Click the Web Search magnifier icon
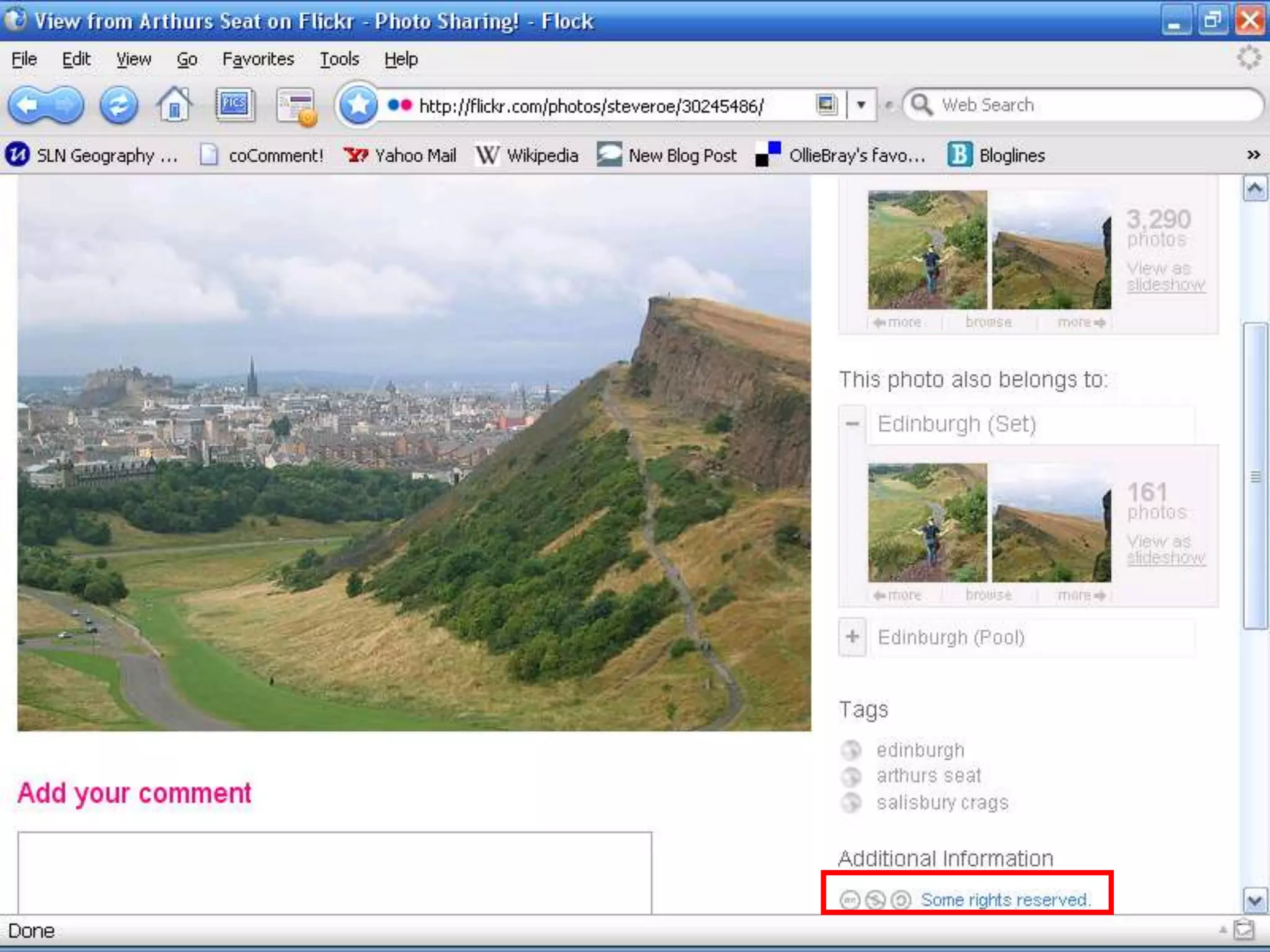1270x952 pixels. tap(921, 105)
